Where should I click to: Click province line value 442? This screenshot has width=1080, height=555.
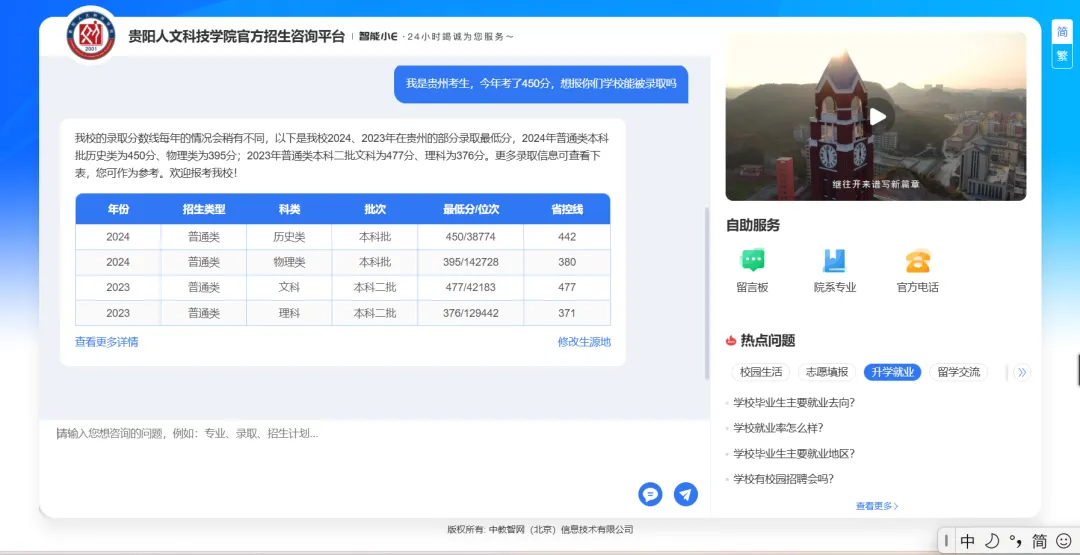pyautogui.click(x=567, y=237)
